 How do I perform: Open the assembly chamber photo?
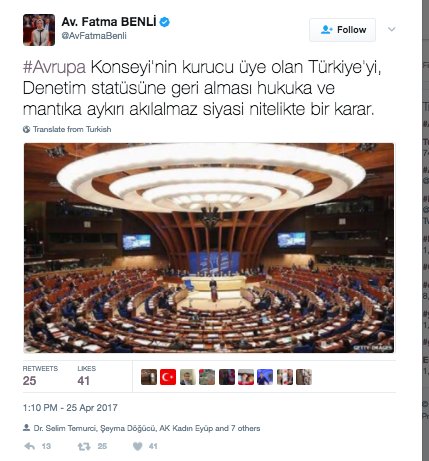[x=209, y=248]
